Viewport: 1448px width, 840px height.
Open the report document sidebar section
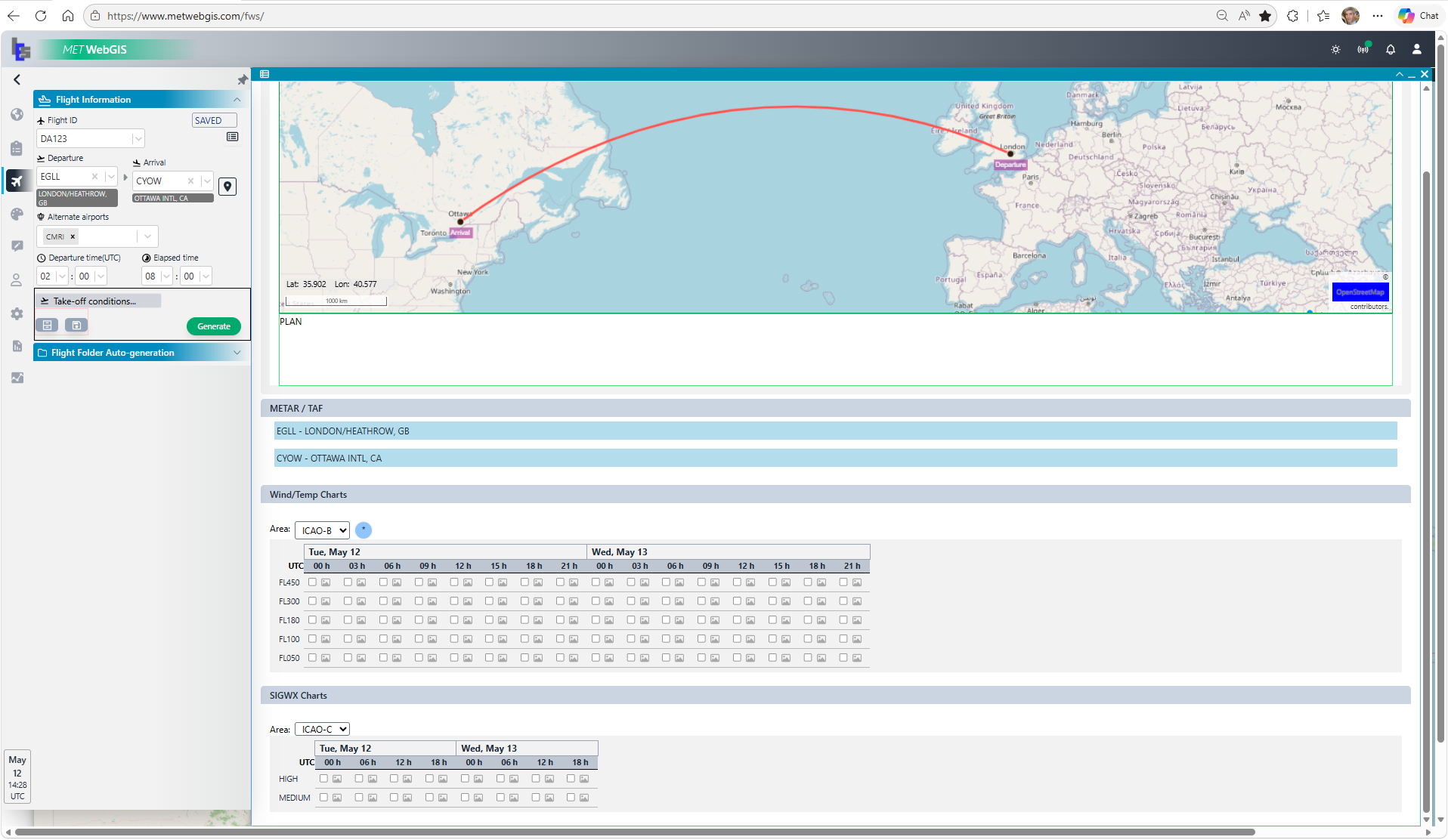17,346
